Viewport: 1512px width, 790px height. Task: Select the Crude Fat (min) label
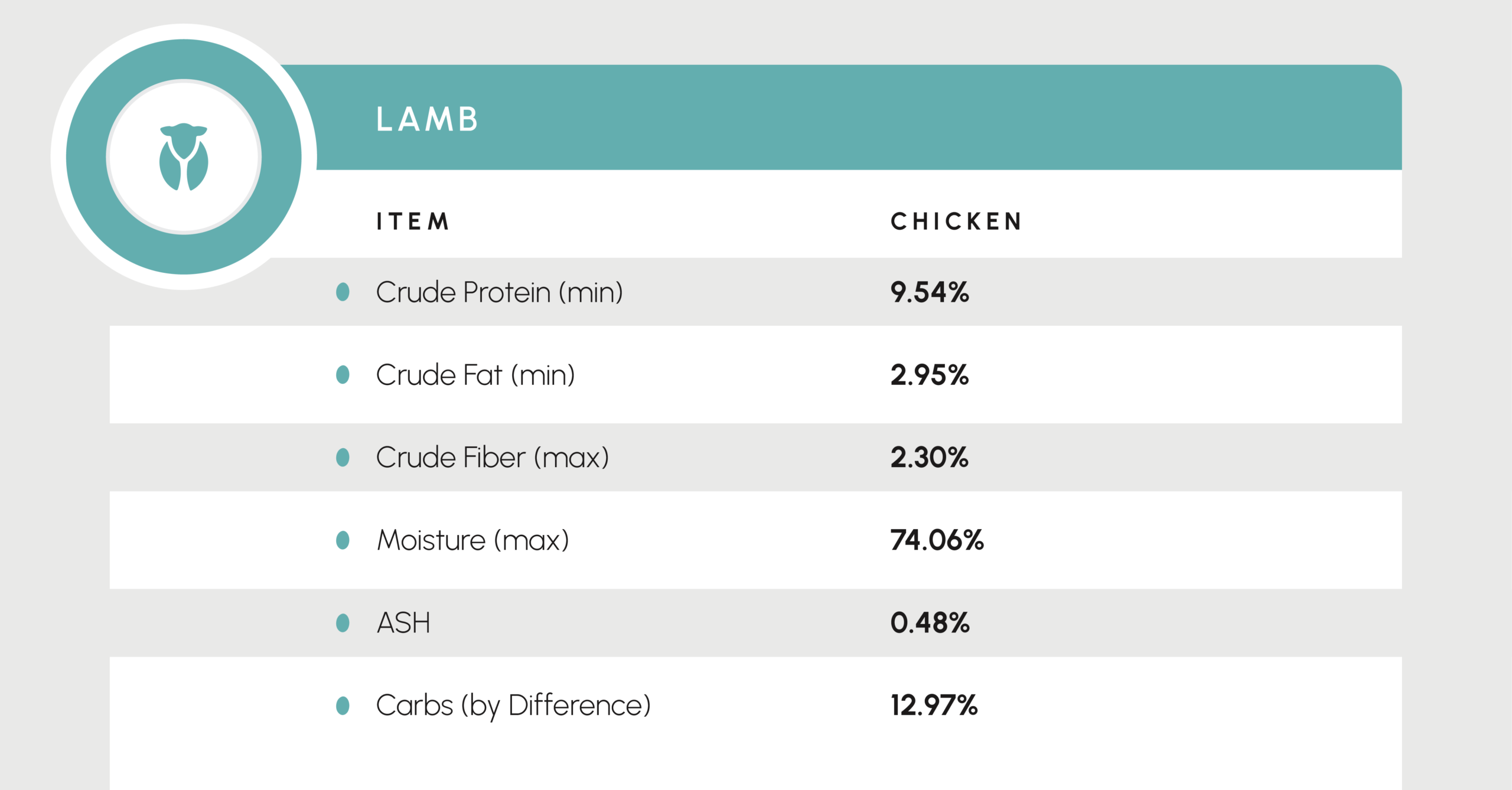475,375
